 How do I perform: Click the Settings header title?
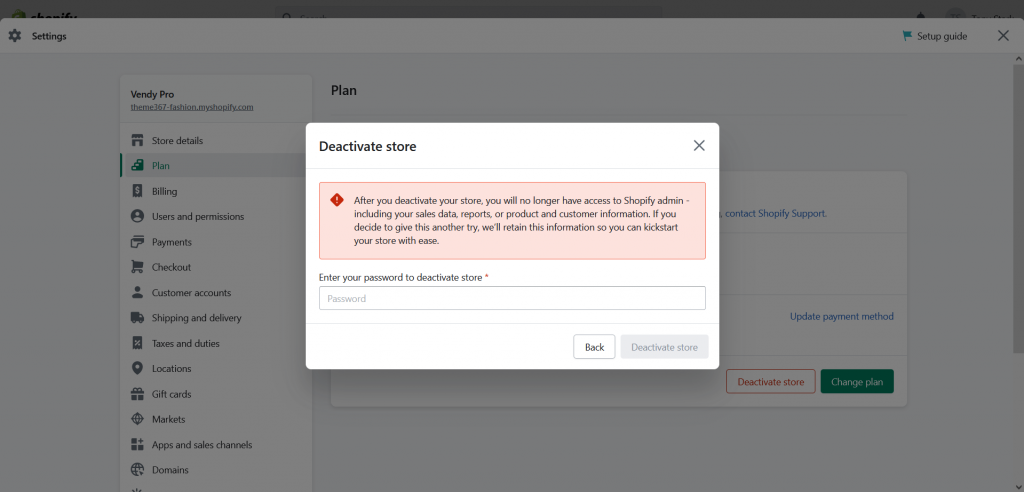pos(49,36)
